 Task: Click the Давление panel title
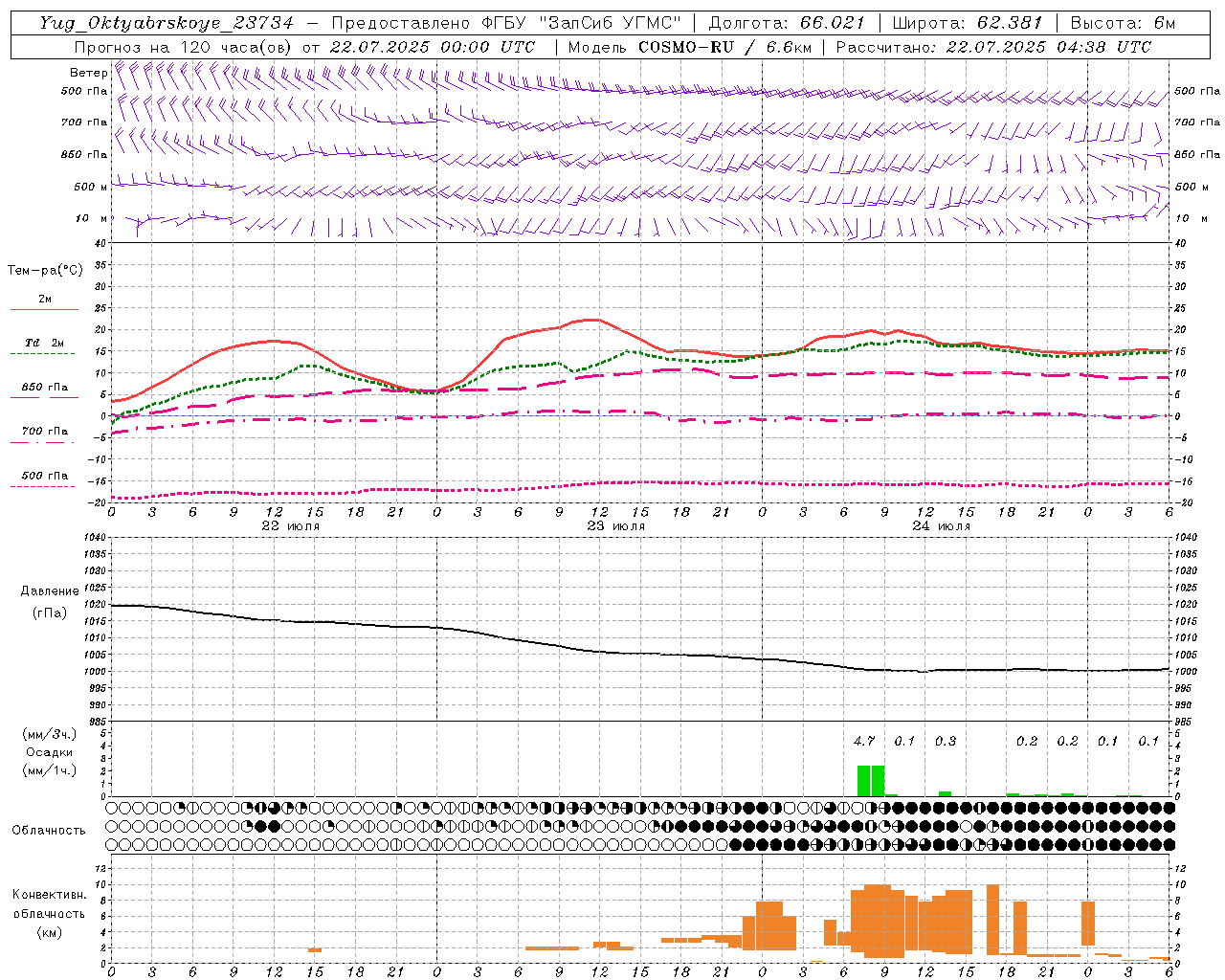[50, 591]
